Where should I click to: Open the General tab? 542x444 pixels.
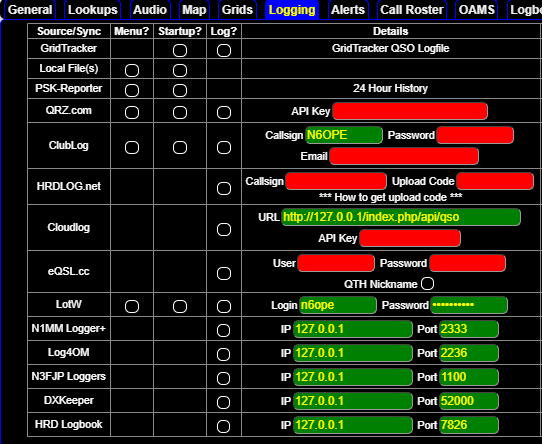click(x=30, y=10)
